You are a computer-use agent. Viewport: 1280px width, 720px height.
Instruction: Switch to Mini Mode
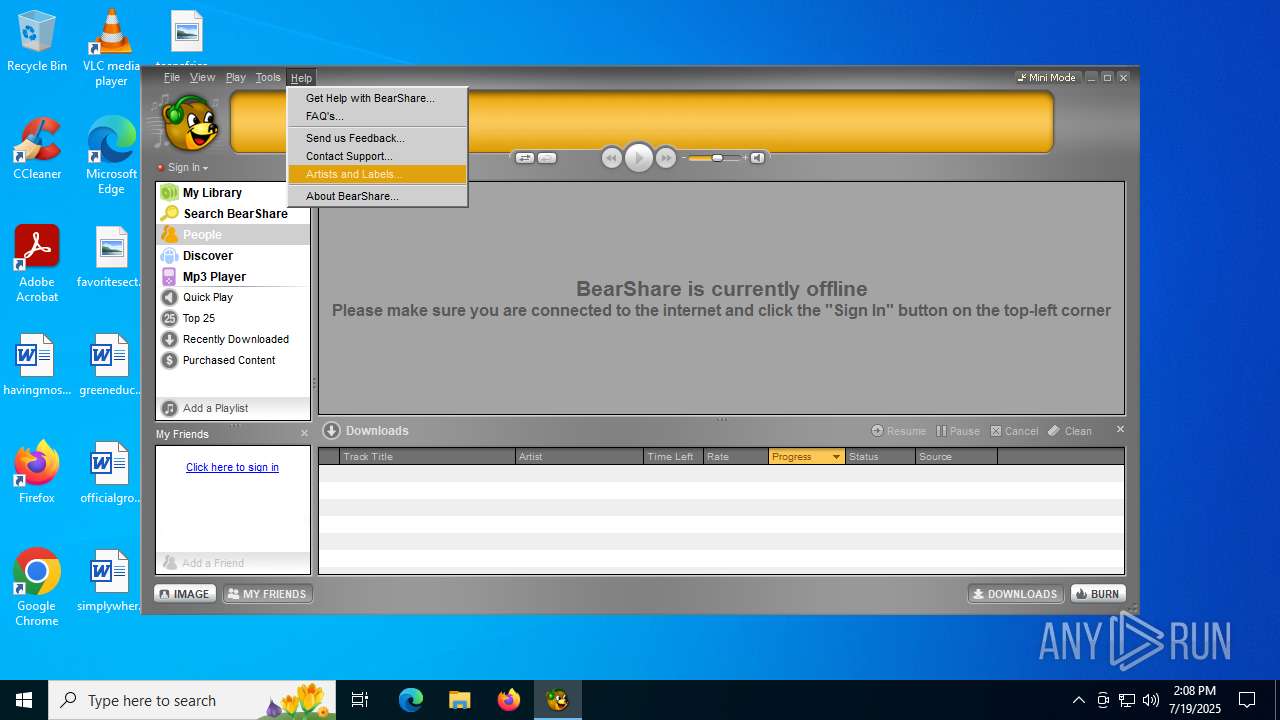(x=1046, y=77)
